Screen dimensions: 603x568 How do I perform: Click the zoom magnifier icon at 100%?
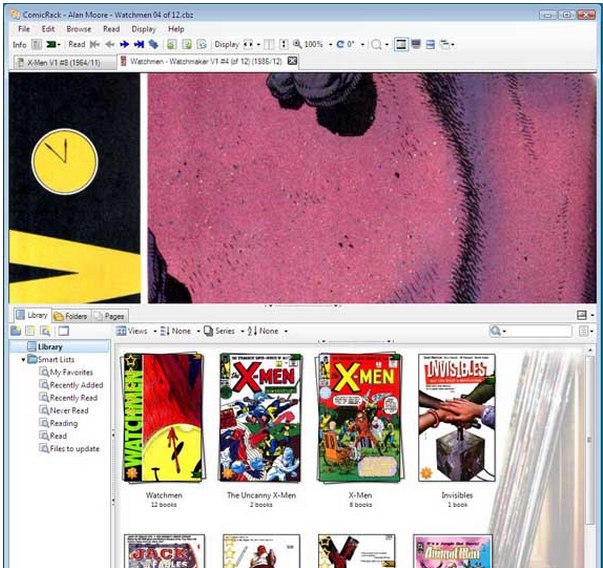tap(297, 45)
